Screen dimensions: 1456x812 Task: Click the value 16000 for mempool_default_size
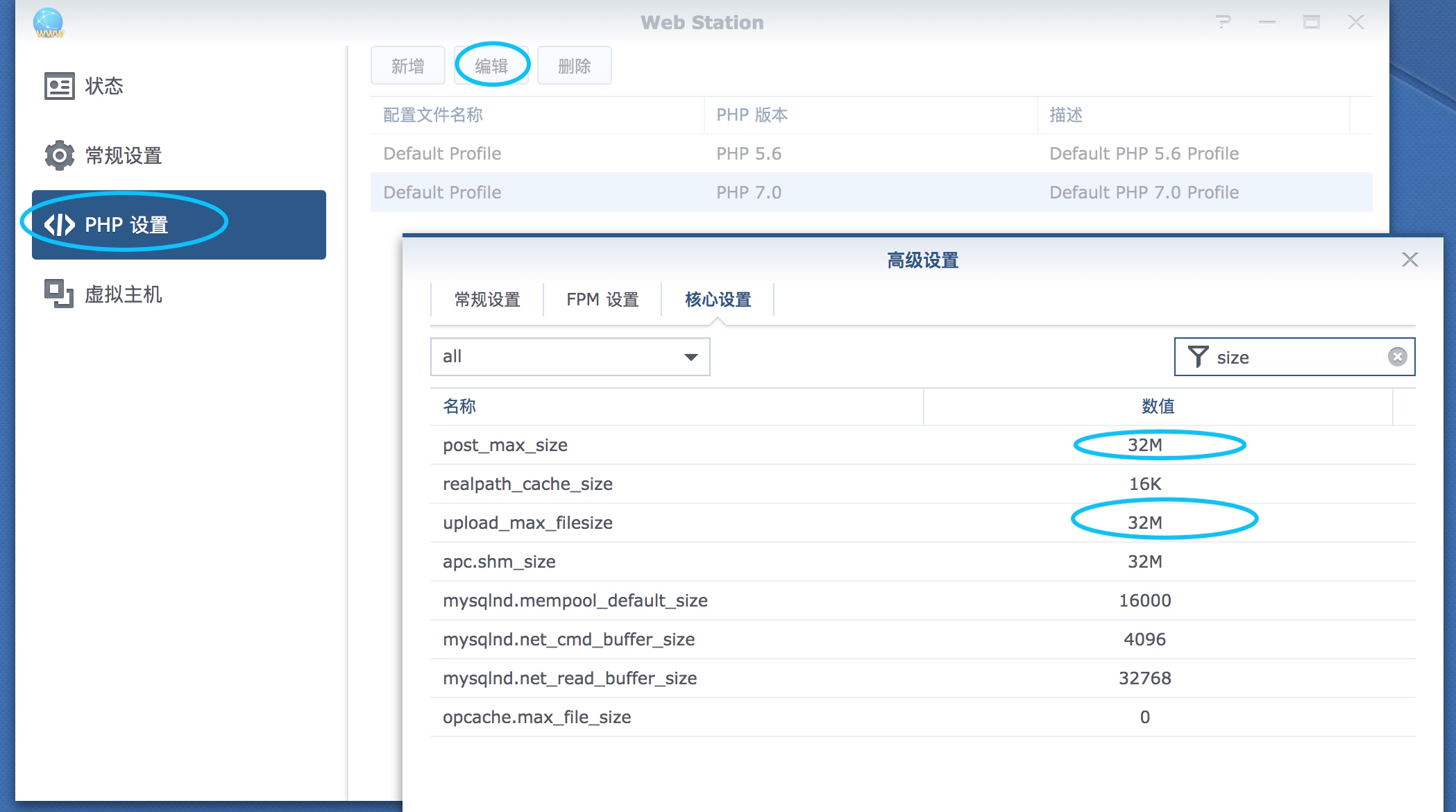point(1145,600)
